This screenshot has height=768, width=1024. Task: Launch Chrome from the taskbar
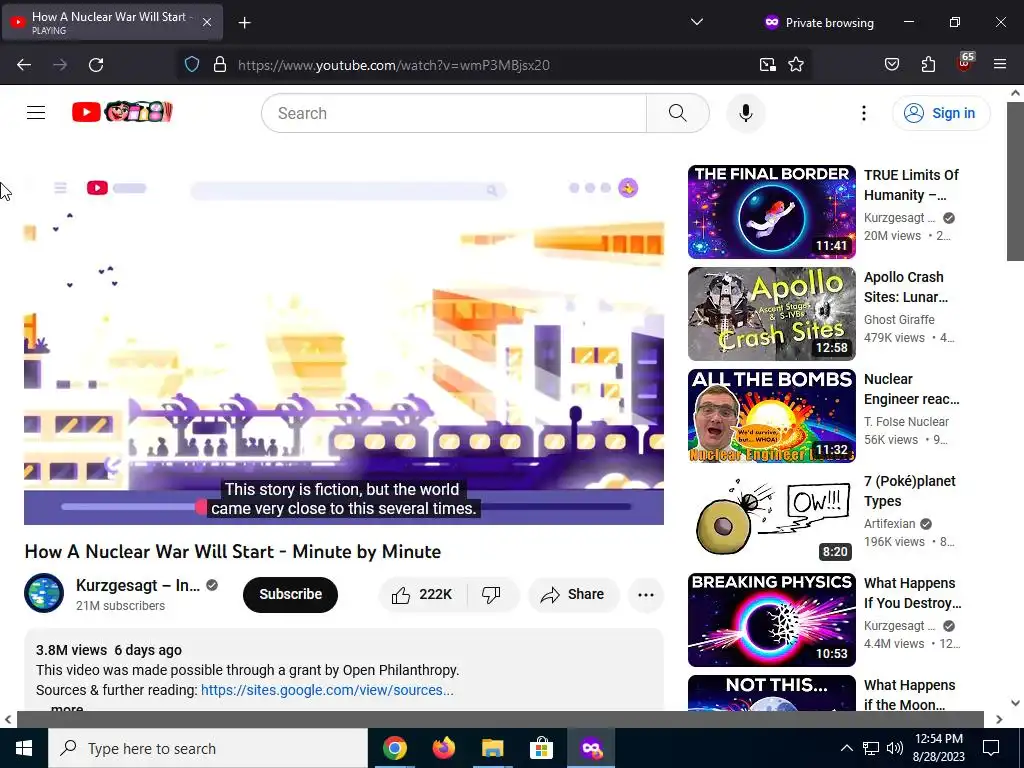point(394,748)
